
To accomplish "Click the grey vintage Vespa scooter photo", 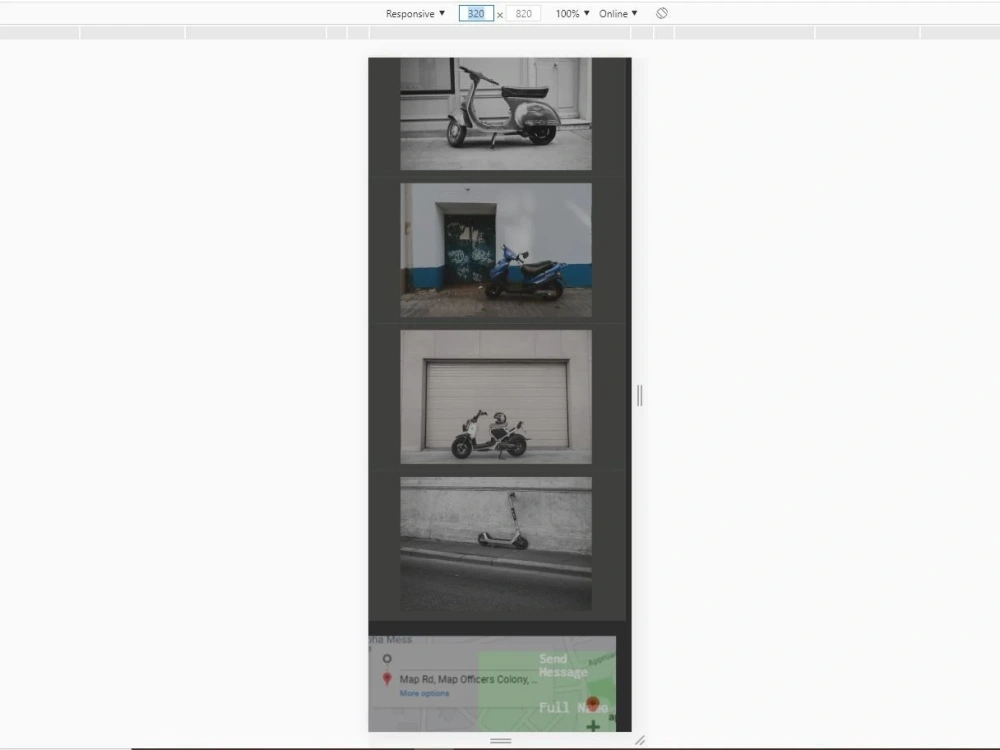I will click(496, 114).
